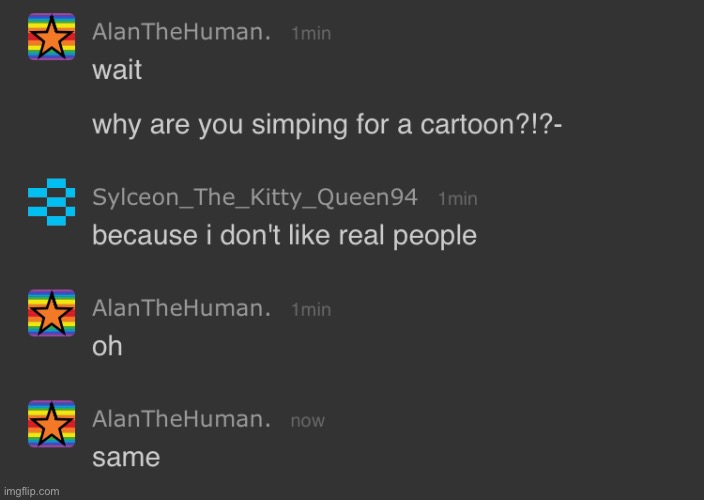Viewport: 704px width, 500px height.
Task: Click AlanTheHuman's rainbow star avatar beside 'wait'
Action: pos(51,37)
